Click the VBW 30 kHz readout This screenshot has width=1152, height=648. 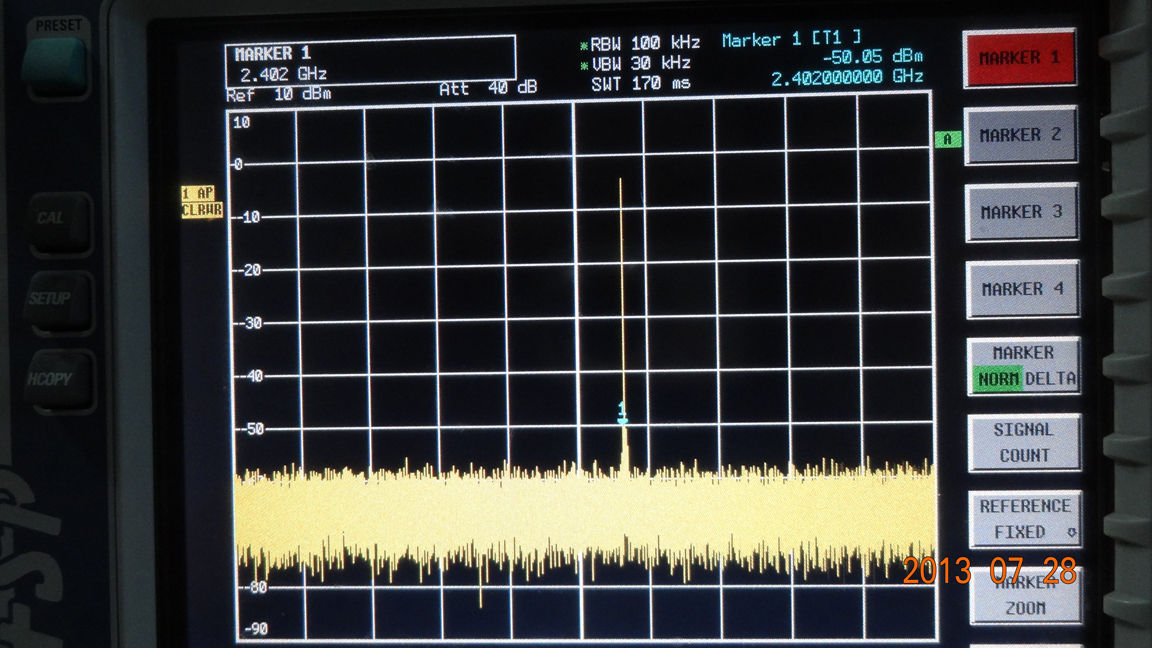pos(636,63)
